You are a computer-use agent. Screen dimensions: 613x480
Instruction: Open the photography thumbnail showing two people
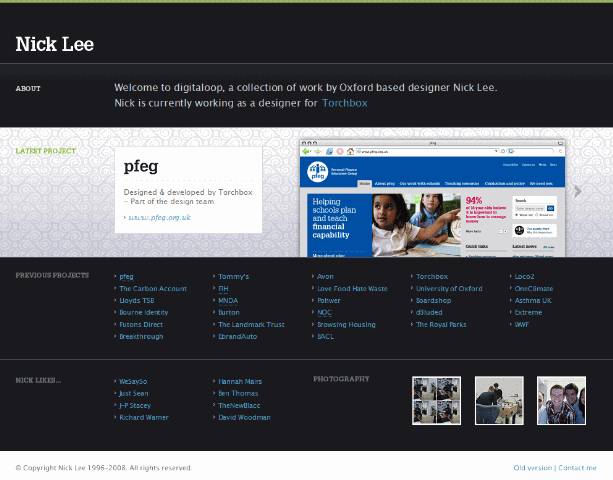[x=561, y=401]
